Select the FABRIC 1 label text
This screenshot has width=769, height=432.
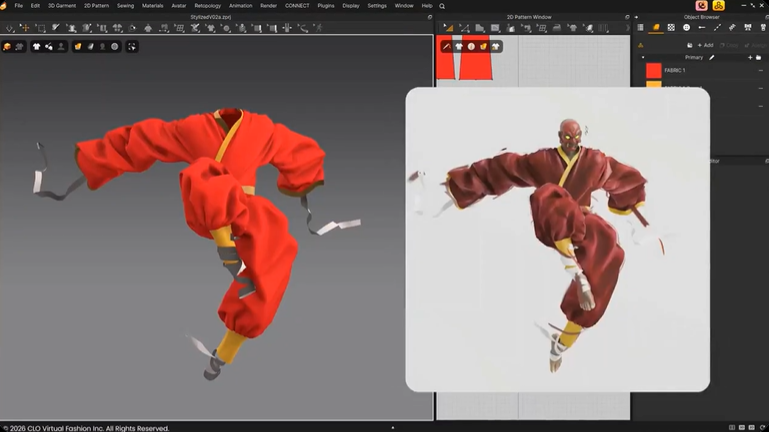674,71
